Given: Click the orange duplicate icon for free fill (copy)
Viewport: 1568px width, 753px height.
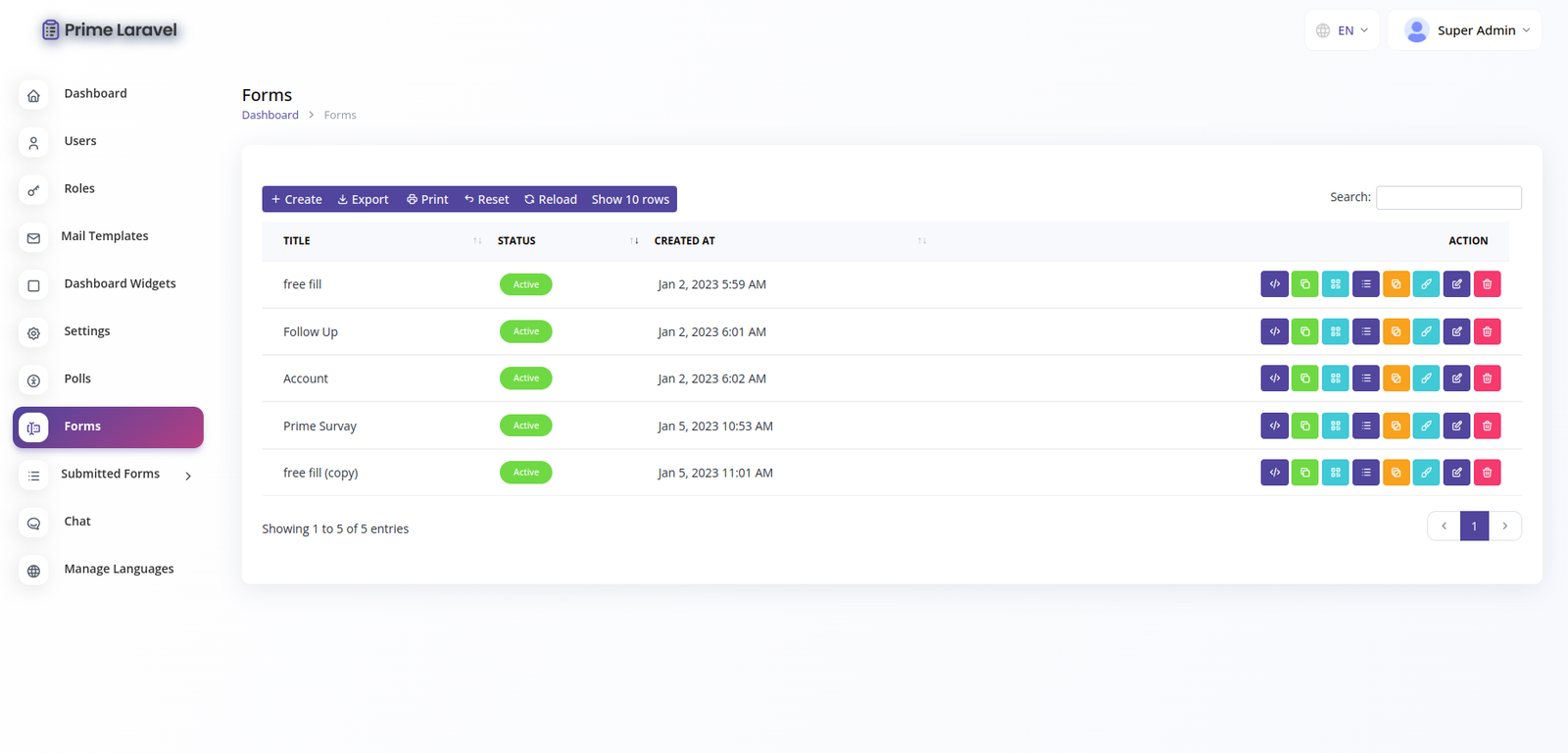Looking at the screenshot, I should 1396,473.
